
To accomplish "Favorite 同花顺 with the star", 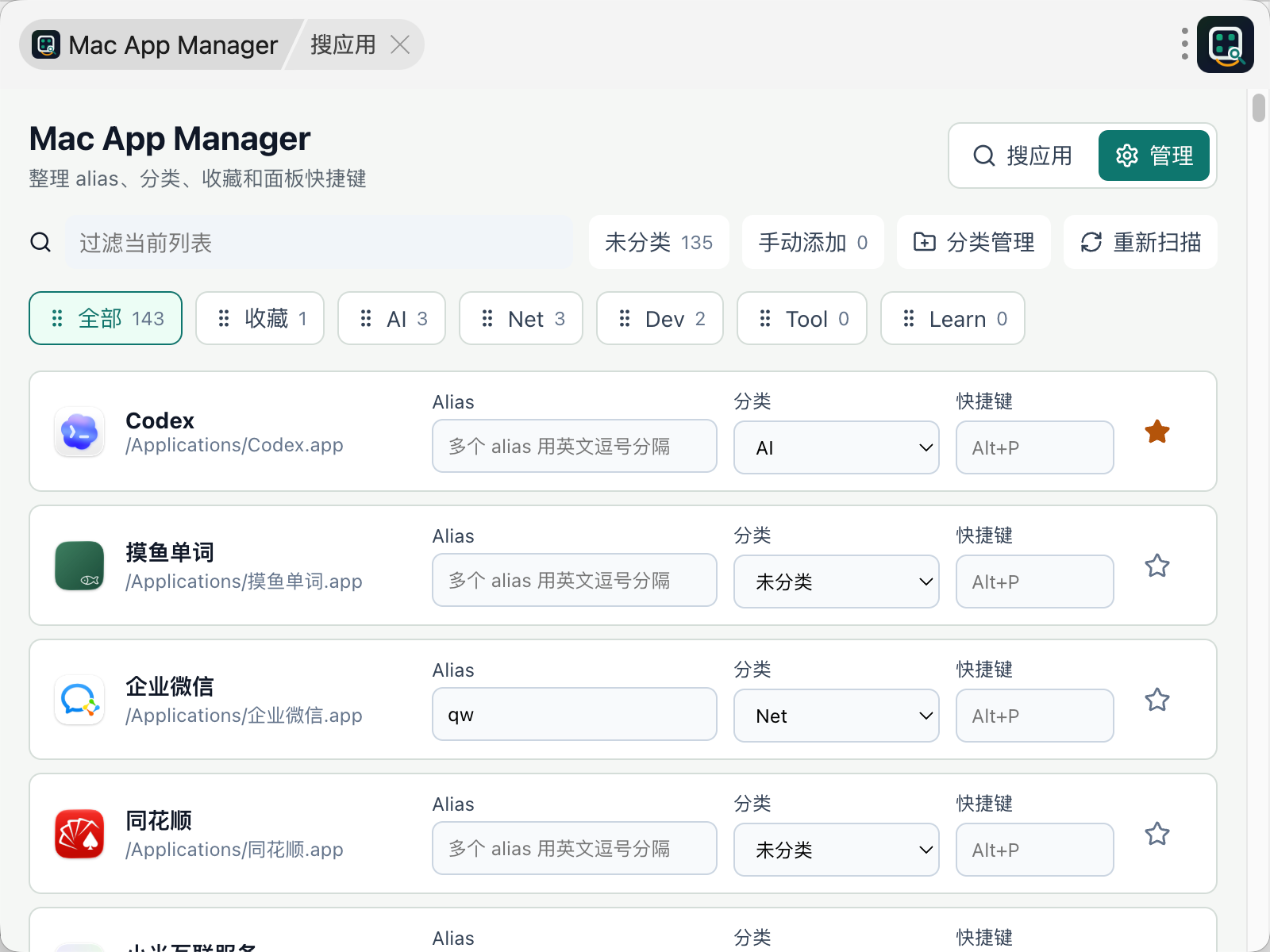I will [x=1157, y=834].
